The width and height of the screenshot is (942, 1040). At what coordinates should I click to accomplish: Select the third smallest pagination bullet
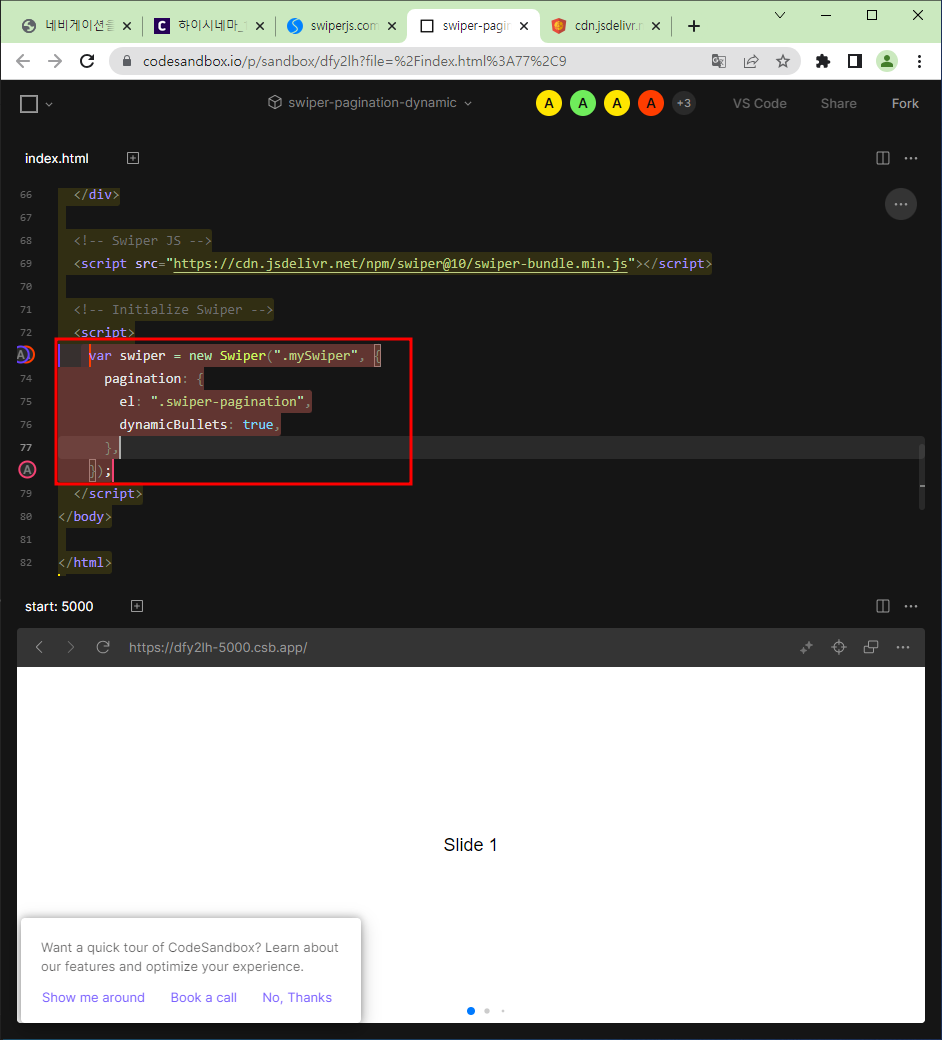(x=503, y=1011)
